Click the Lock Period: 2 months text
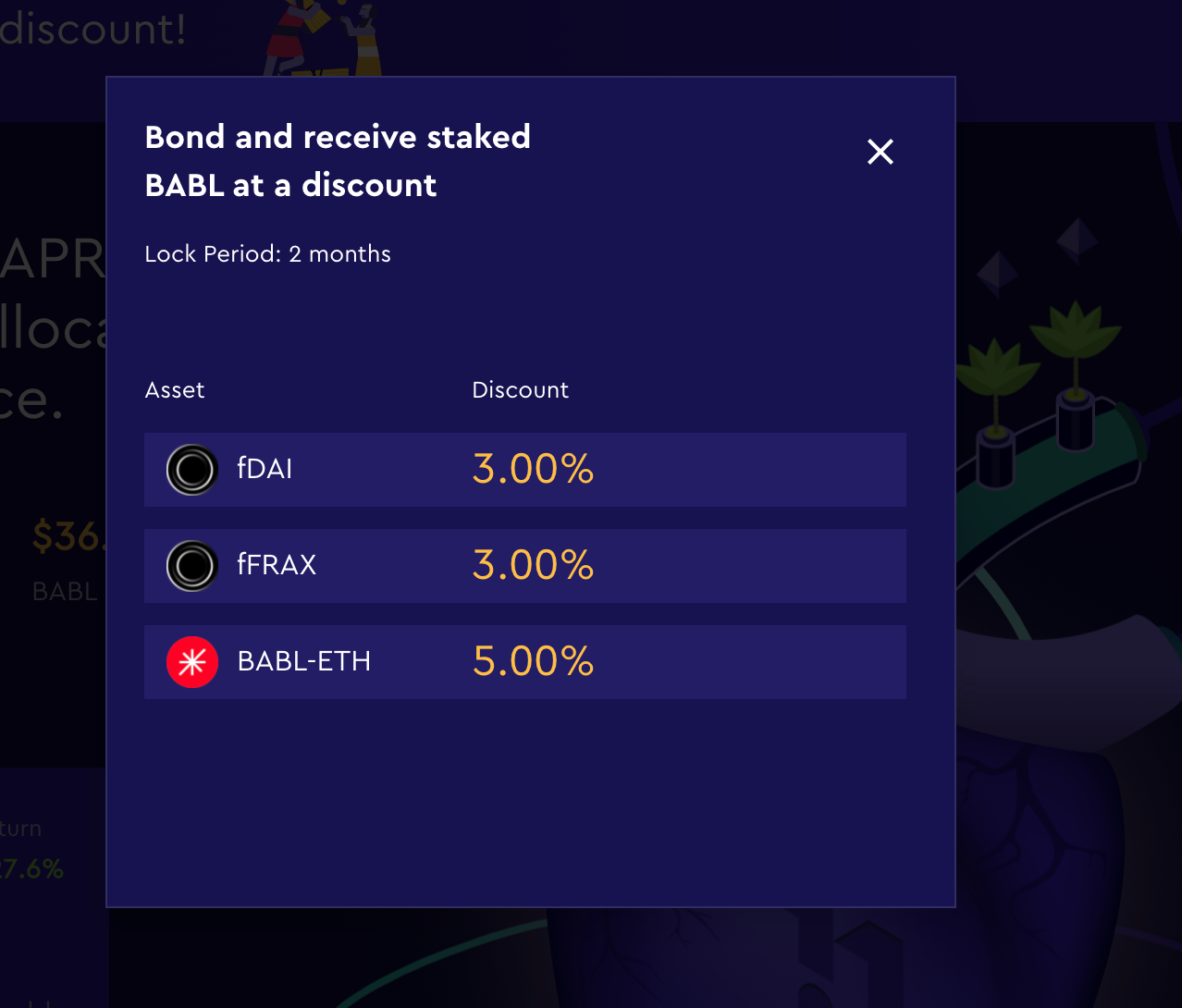 coord(268,254)
